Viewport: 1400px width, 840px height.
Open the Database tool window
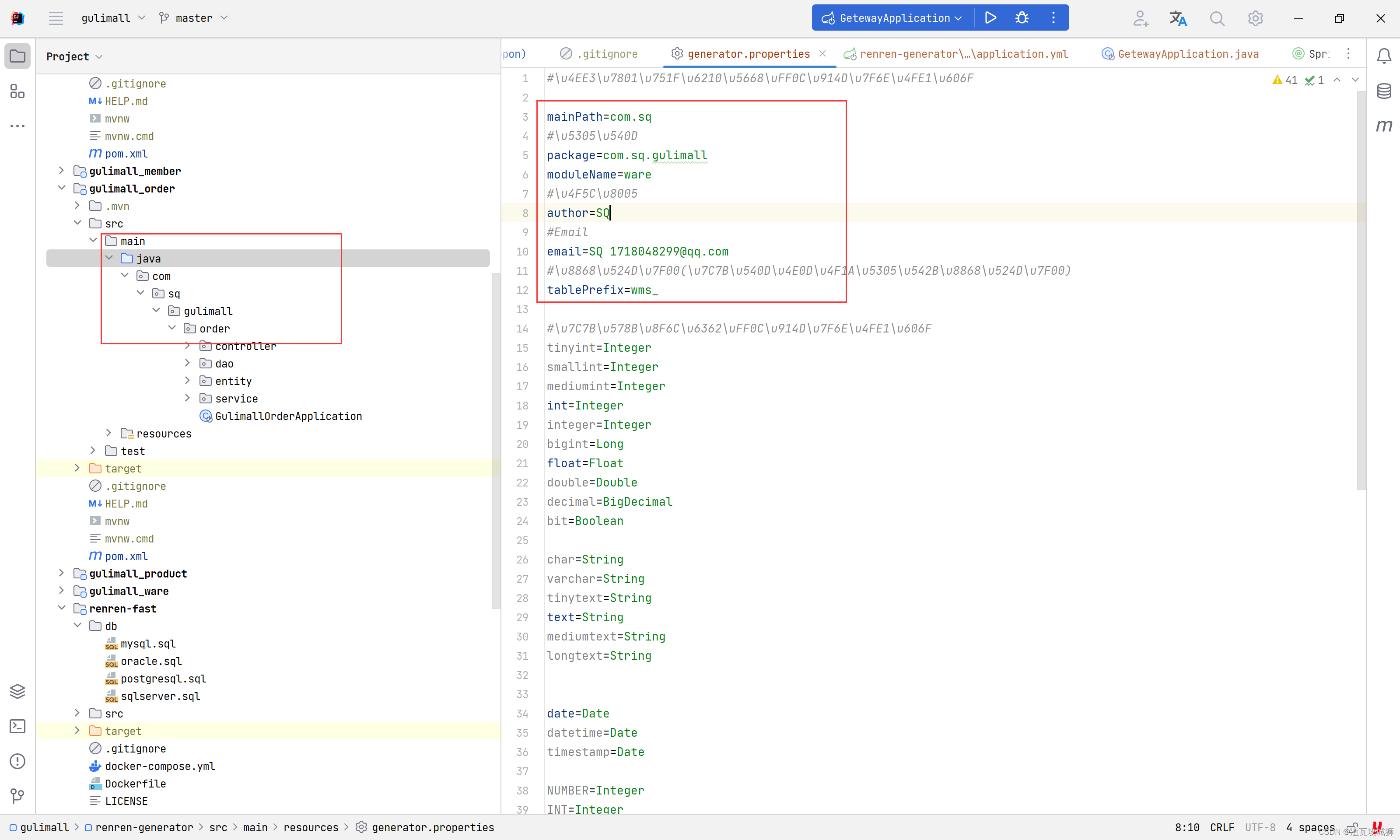tap(1383, 91)
